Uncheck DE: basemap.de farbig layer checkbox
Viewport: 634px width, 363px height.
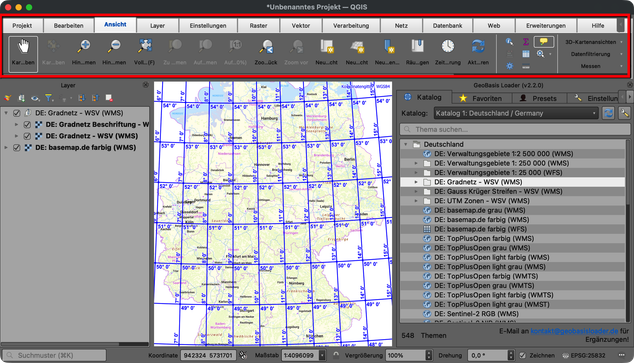[x=17, y=148]
